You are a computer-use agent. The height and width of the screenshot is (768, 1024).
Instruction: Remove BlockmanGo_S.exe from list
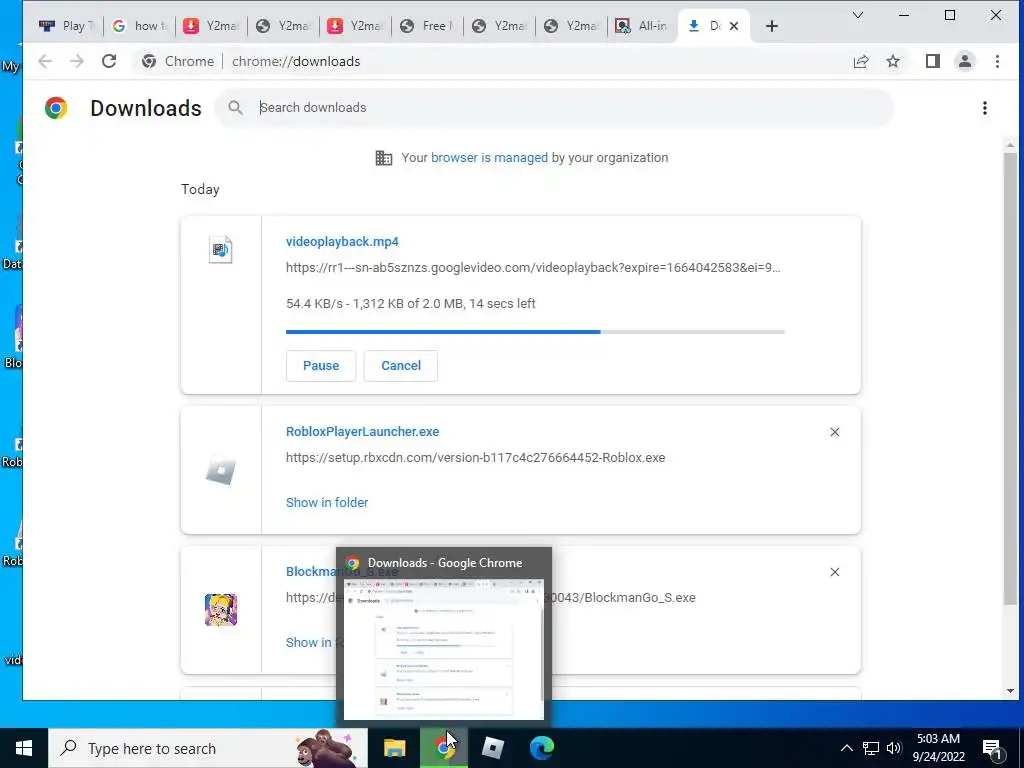click(835, 572)
